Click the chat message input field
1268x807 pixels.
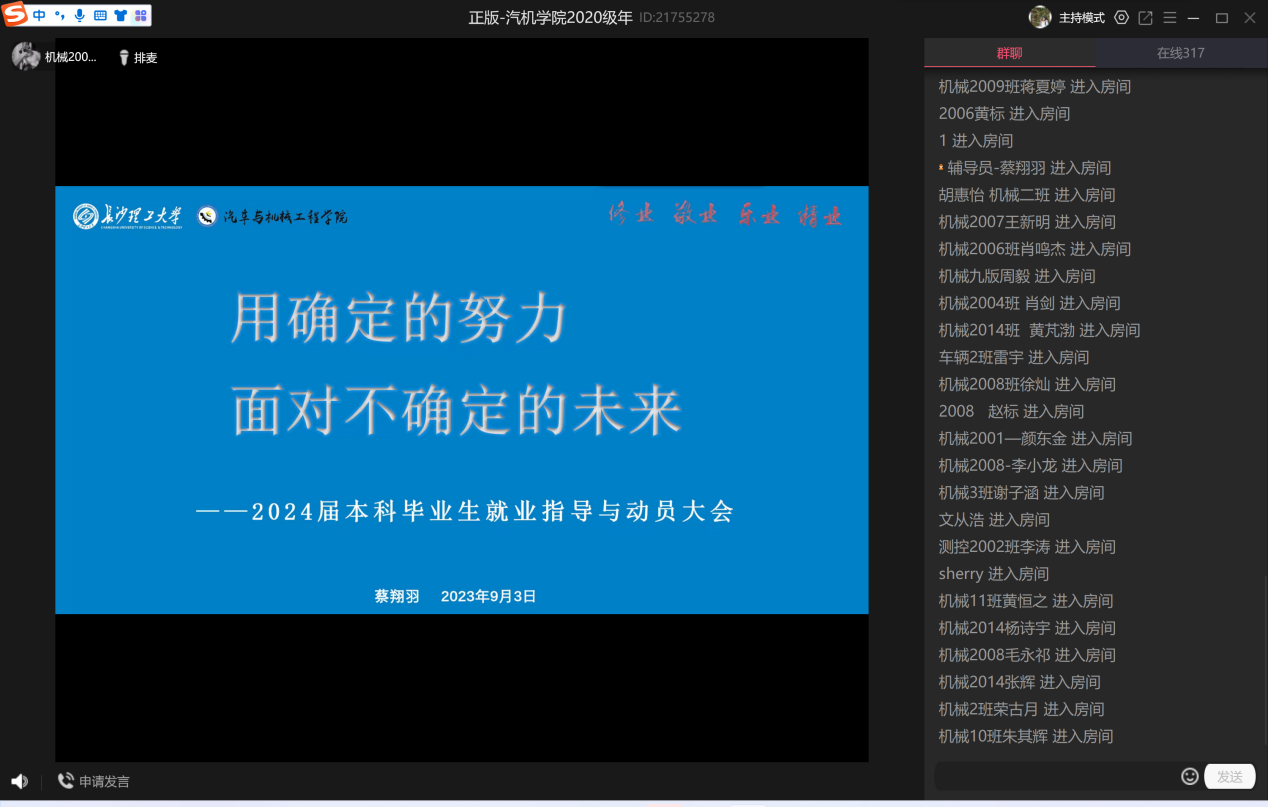click(1055, 776)
